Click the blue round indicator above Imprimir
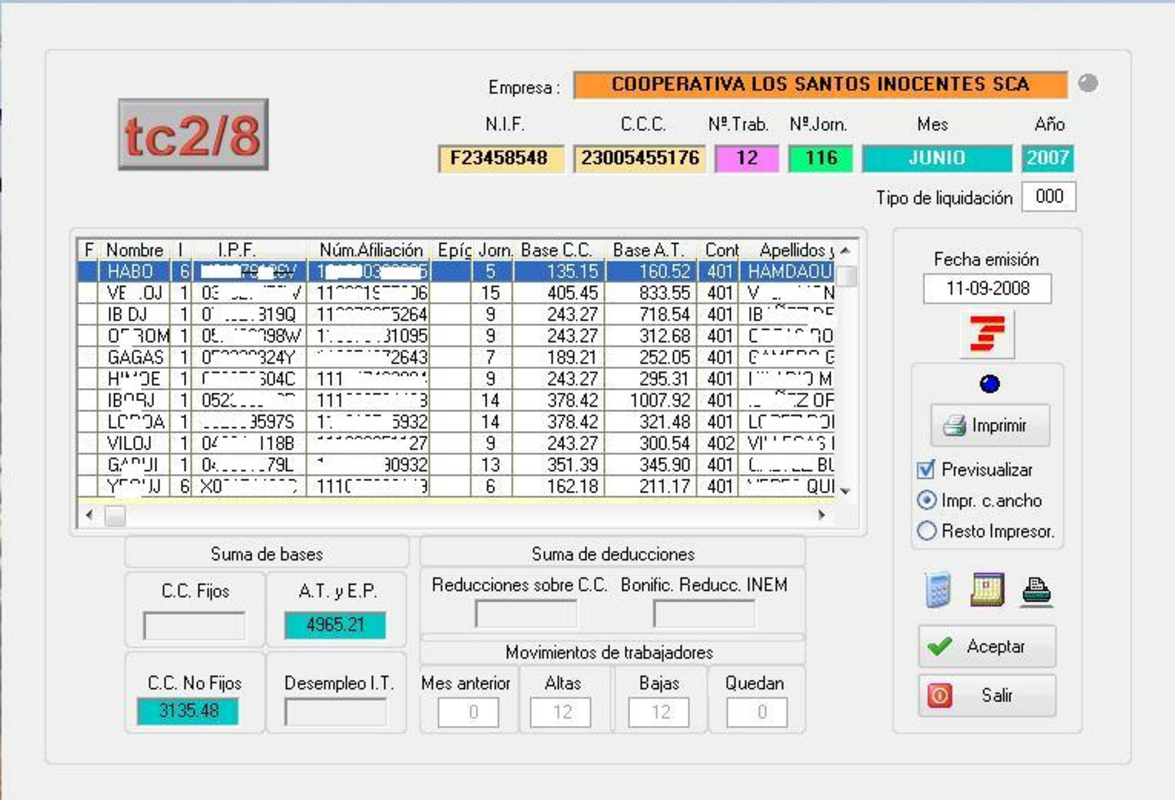 tap(989, 384)
